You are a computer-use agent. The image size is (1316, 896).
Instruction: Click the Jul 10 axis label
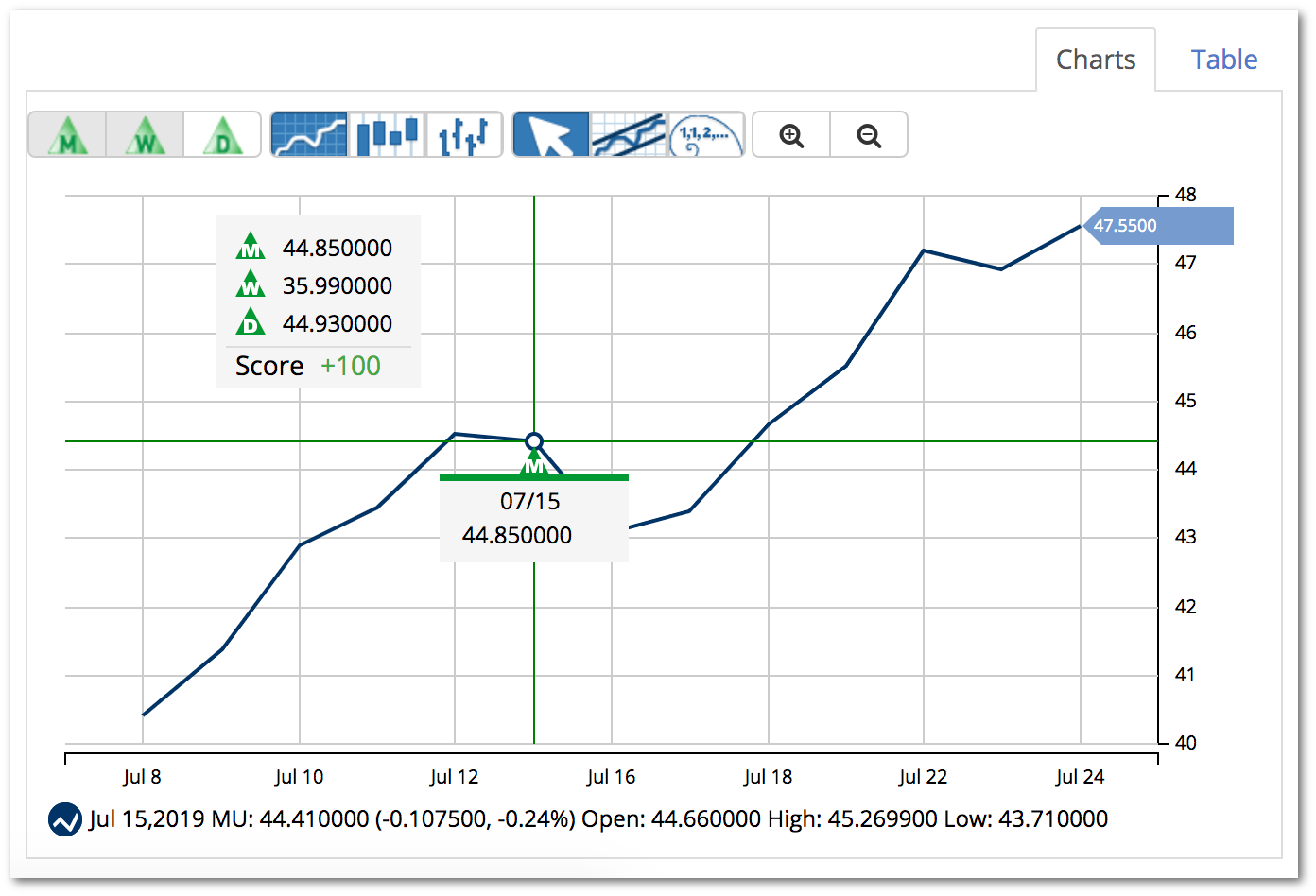[x=300, y=777]
